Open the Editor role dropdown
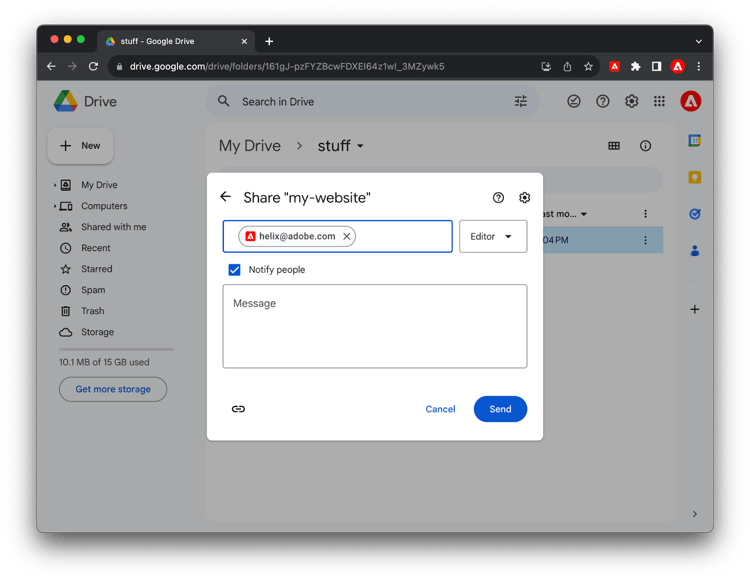The image size is (750, 581). (493, 237)
